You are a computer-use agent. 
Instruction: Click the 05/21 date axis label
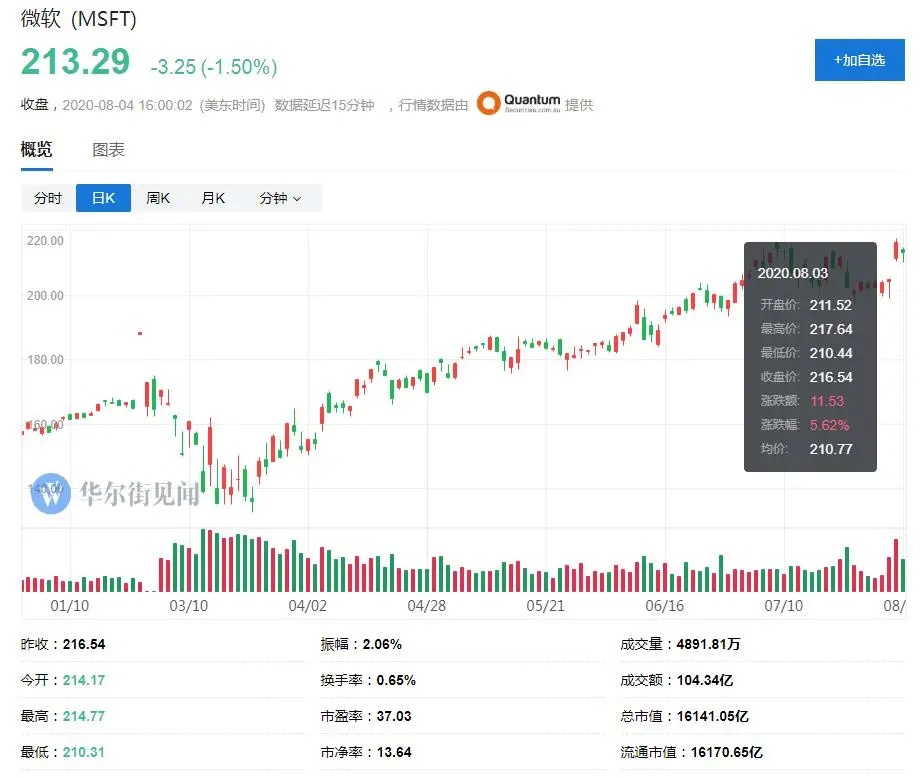[x=545, y=606]
